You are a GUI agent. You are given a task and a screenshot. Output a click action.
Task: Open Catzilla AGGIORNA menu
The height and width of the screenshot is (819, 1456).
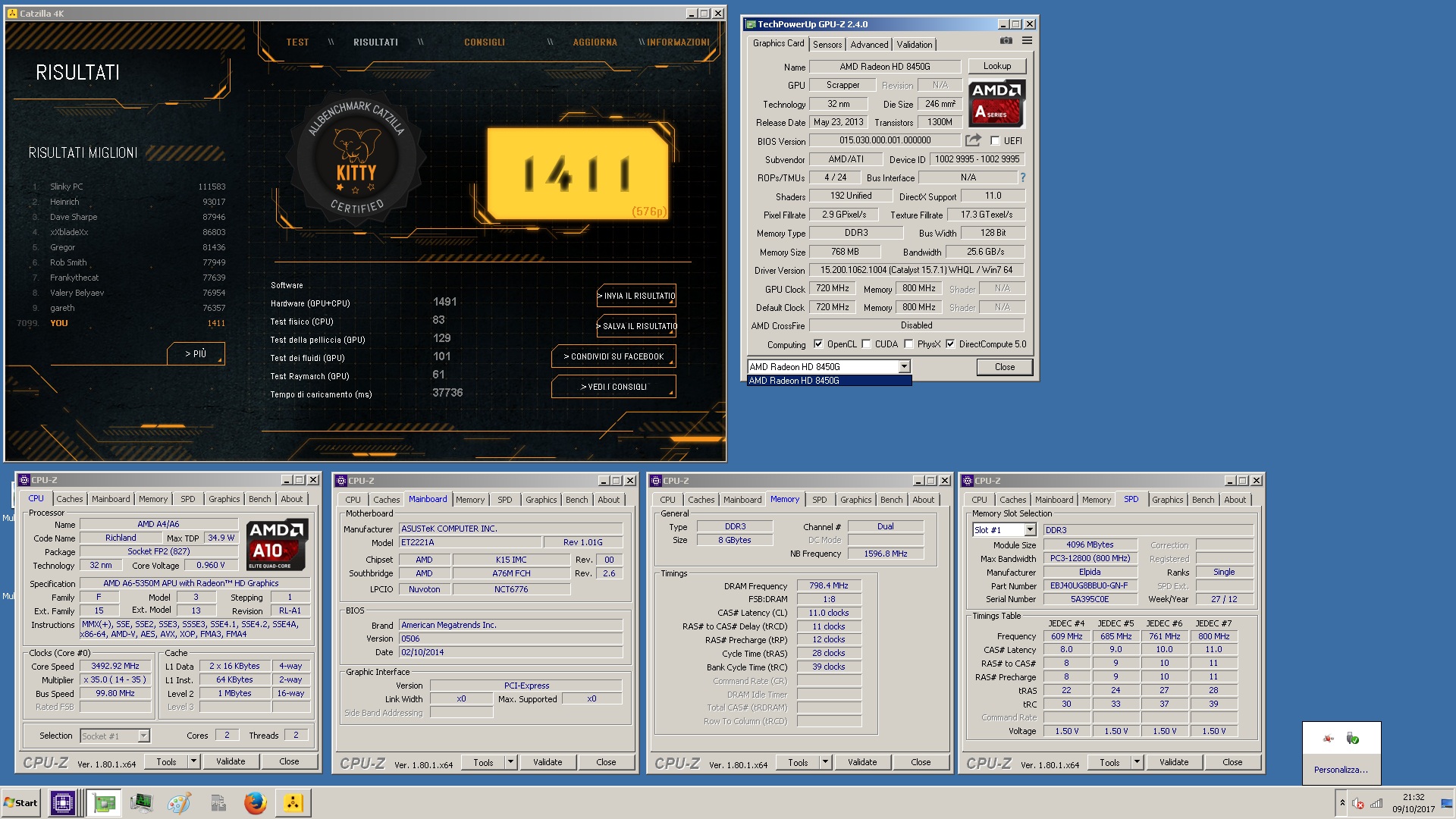[595, 42]
